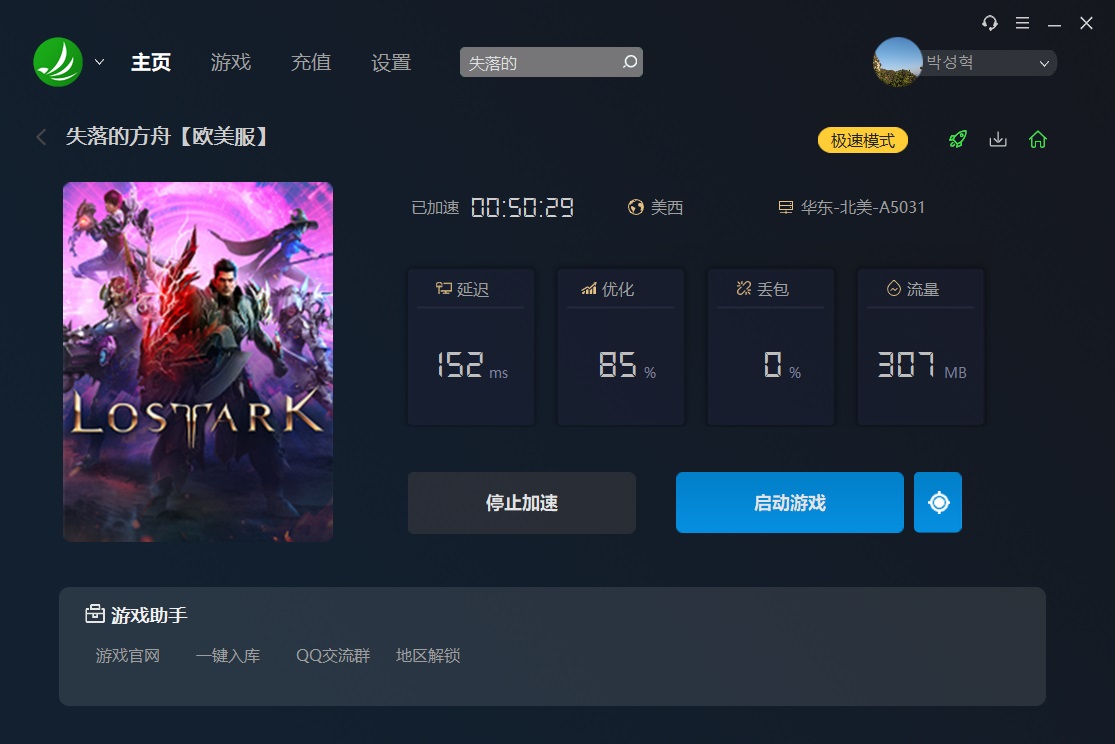The image size is (1115, 744).
Task: Open the 华东-北美-A5031 node selector
Action: tap(852, 207)
